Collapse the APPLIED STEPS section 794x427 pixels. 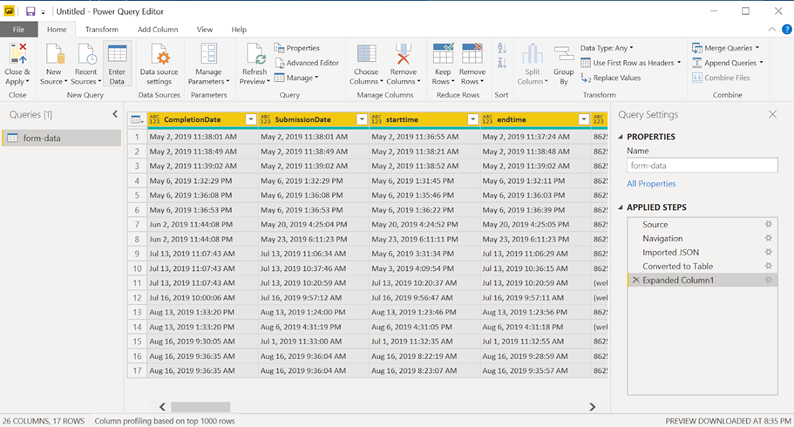[x=621, y=207]
